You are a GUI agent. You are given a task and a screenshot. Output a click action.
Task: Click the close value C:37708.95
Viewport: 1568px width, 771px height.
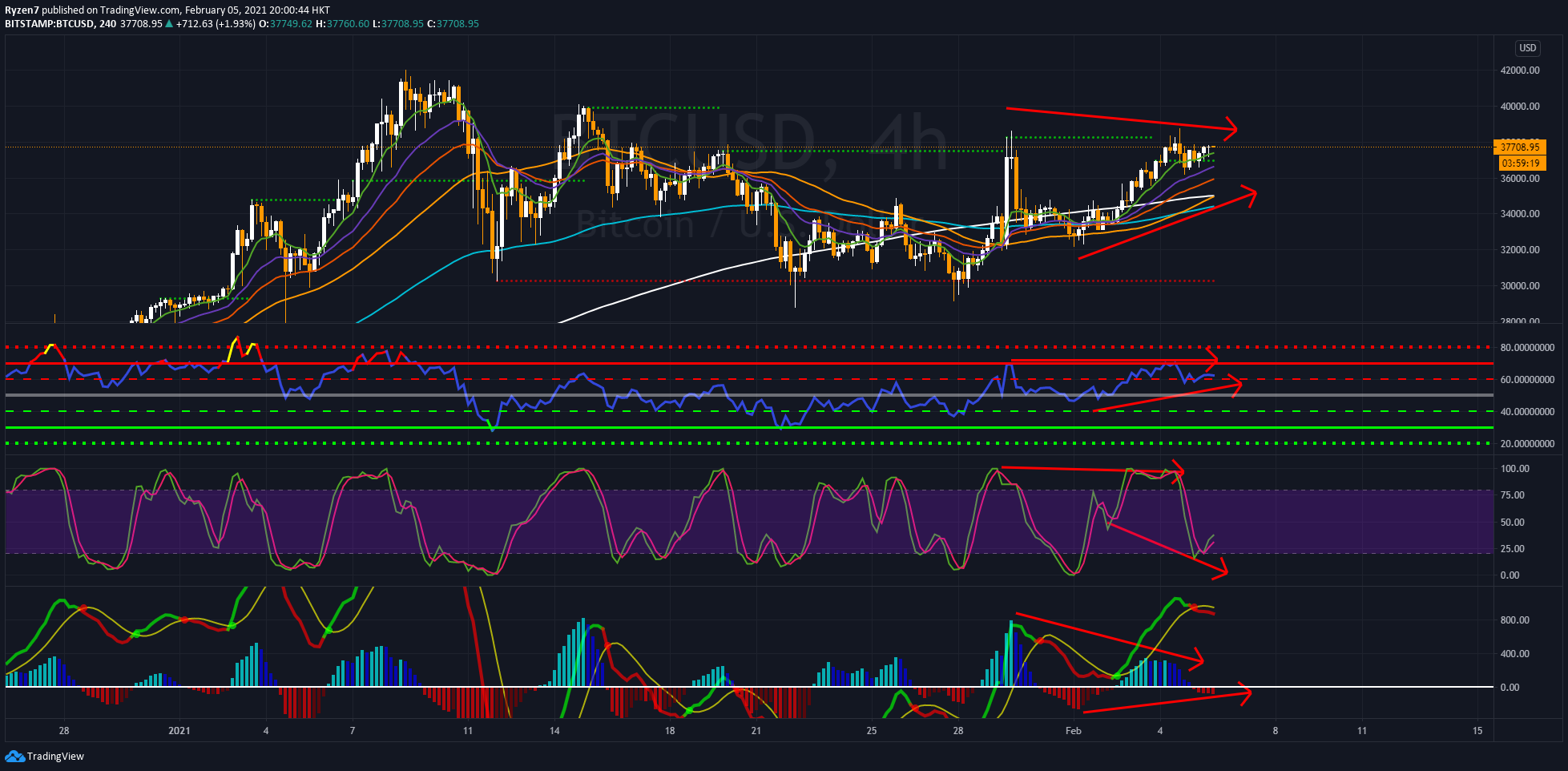click(x=453, y=24)
